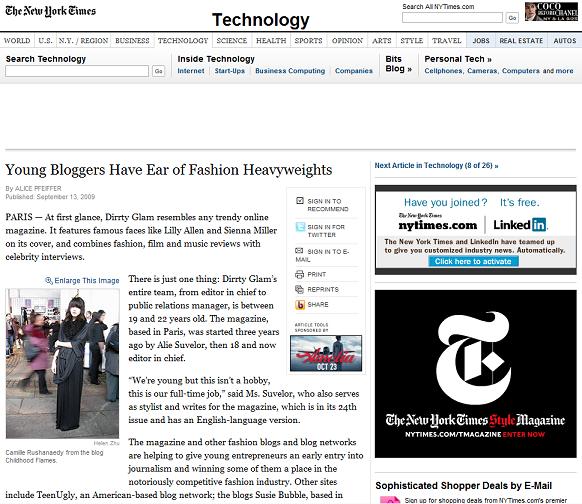
Task: Click the e-mail envelope icon
Action: pos(299,251)
